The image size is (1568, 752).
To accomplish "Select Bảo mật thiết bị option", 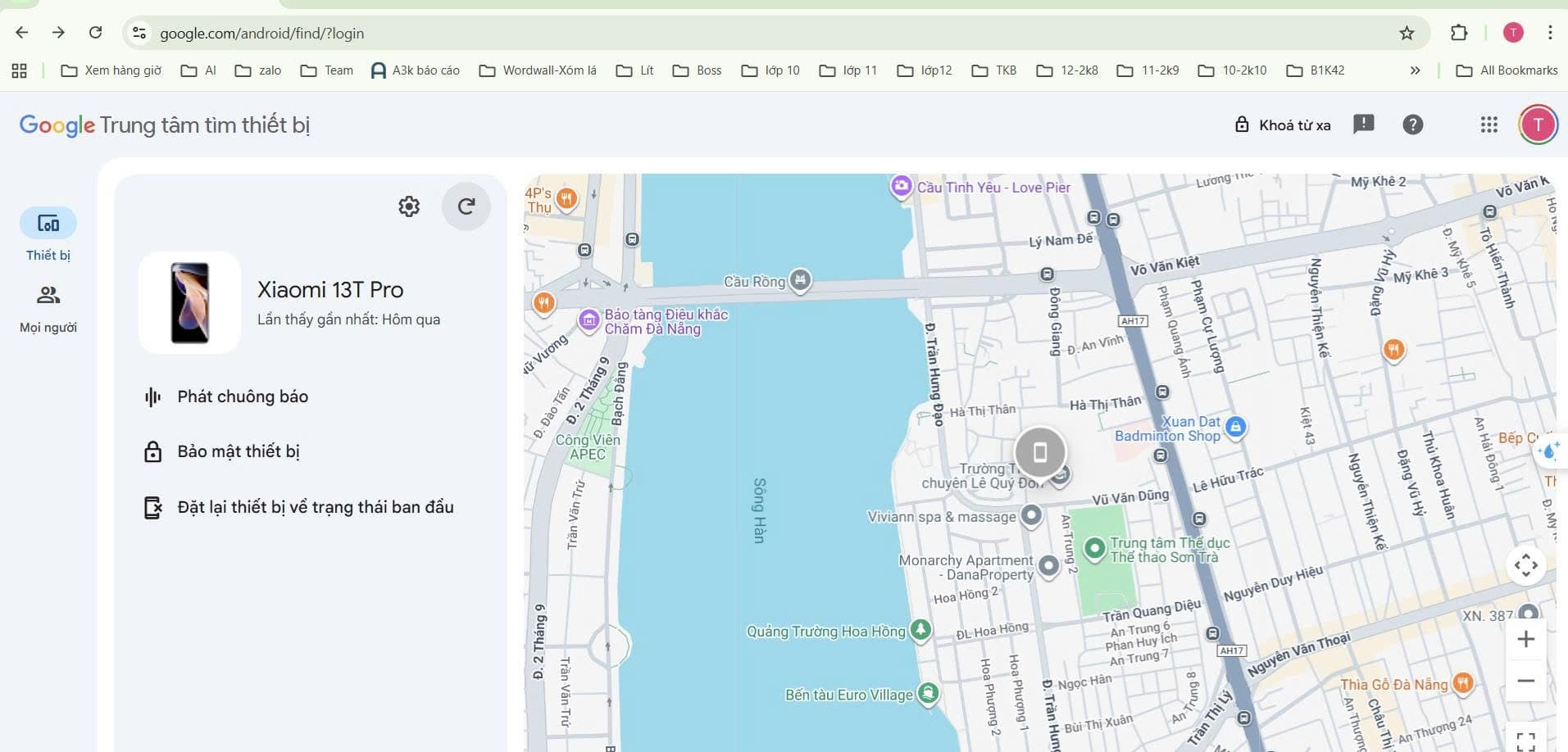I will coord(238,451).
